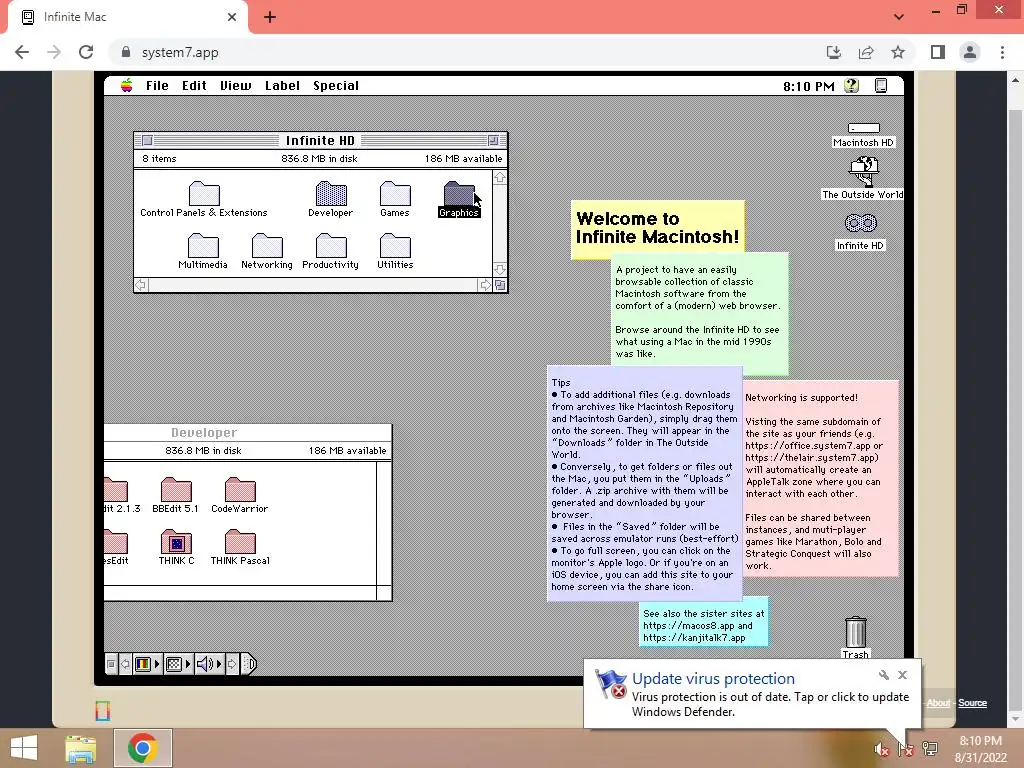Click the Infinite HD window size box
1024x768 pixels.
coord(500,285)
